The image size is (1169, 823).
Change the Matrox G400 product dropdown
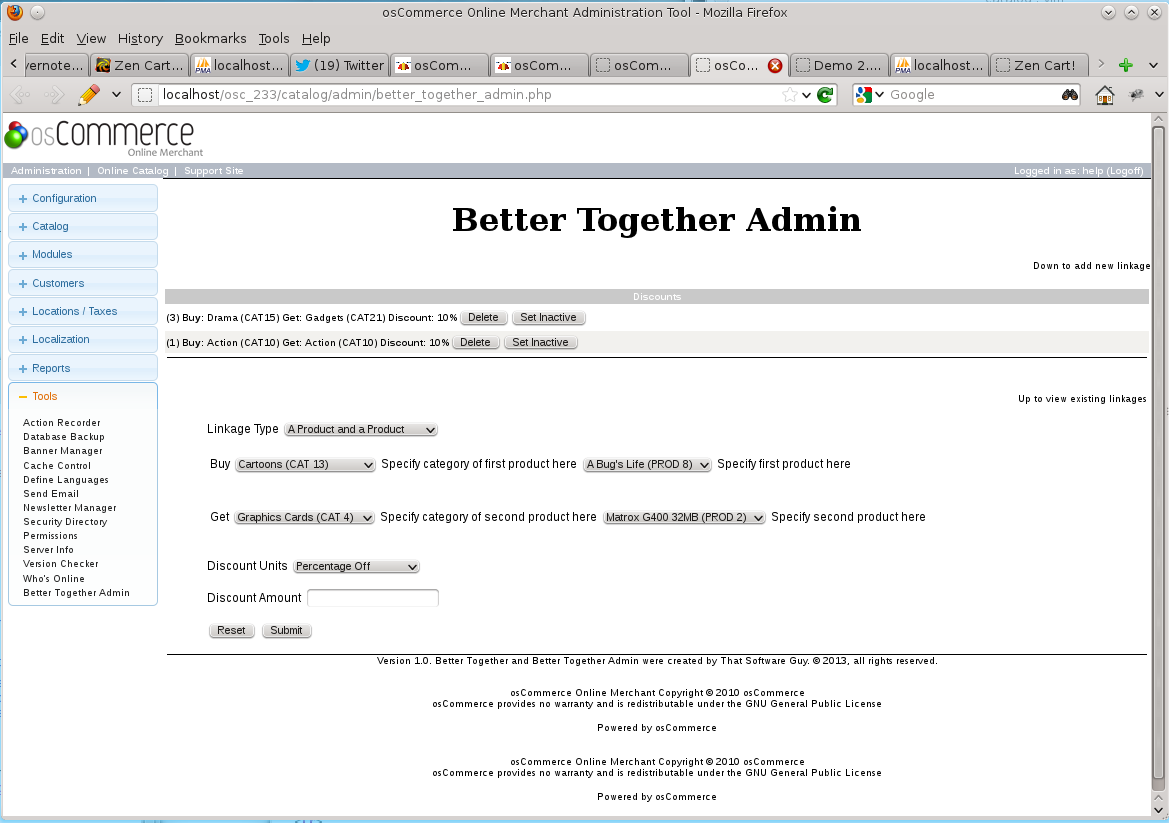[683, 517]
